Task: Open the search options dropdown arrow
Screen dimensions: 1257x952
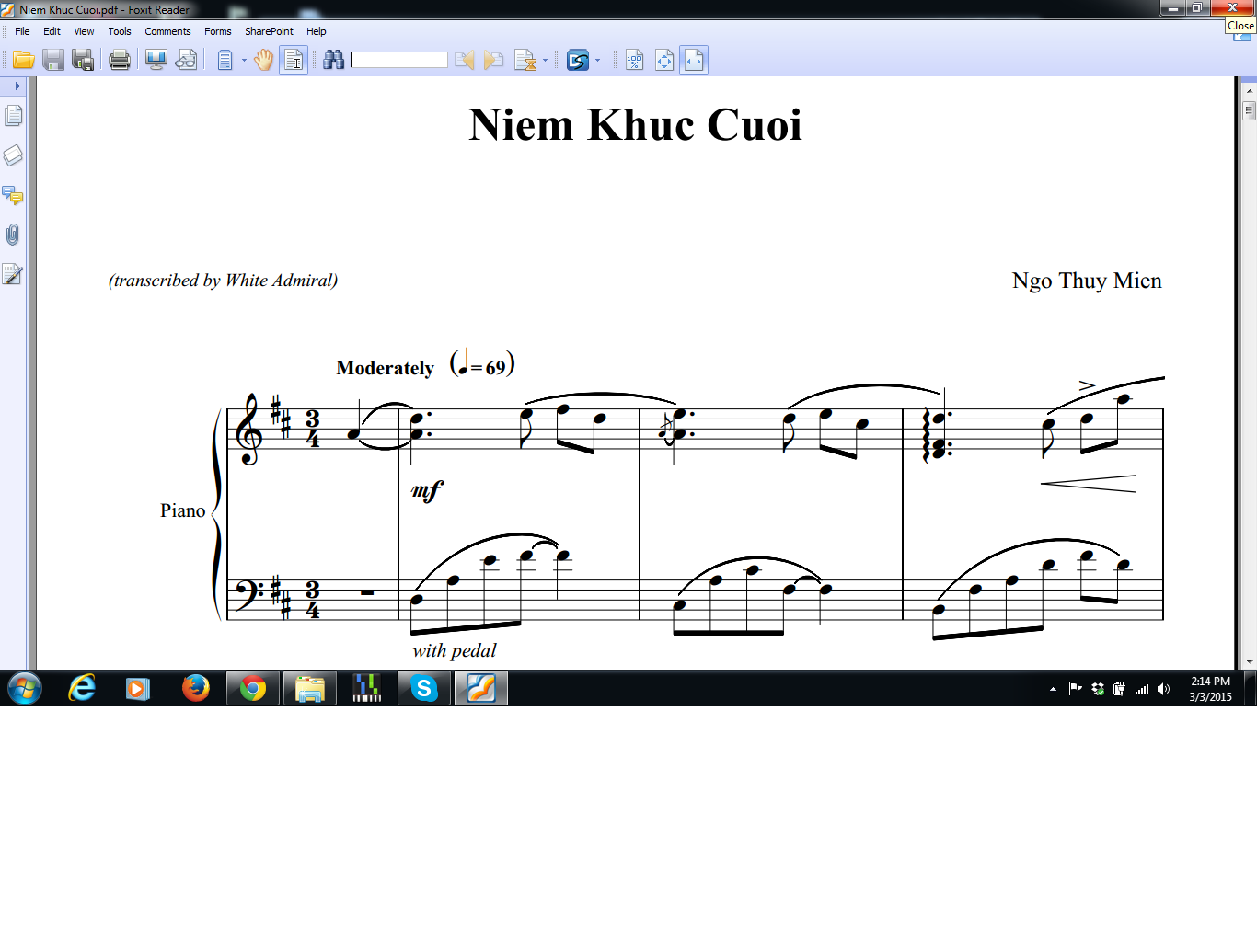Action: point(546,61)
